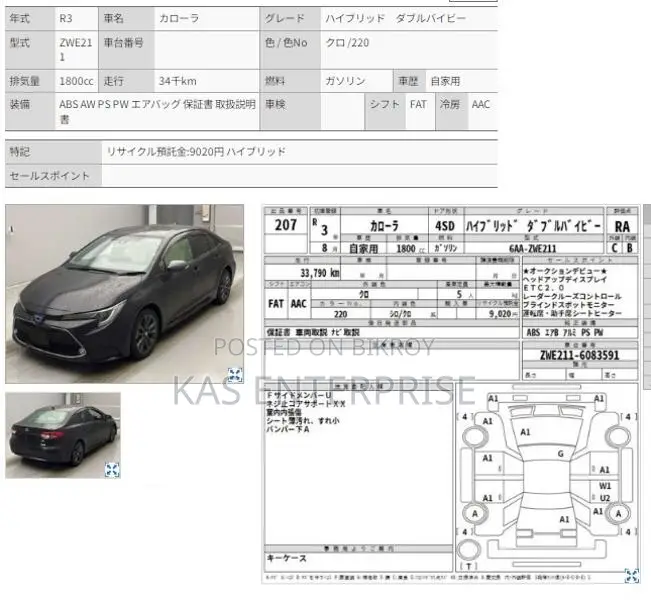Click the W1 mark on the car diagram
Image resolution: width=651 pixels, height=600 pixels.
tap(605, 486)
